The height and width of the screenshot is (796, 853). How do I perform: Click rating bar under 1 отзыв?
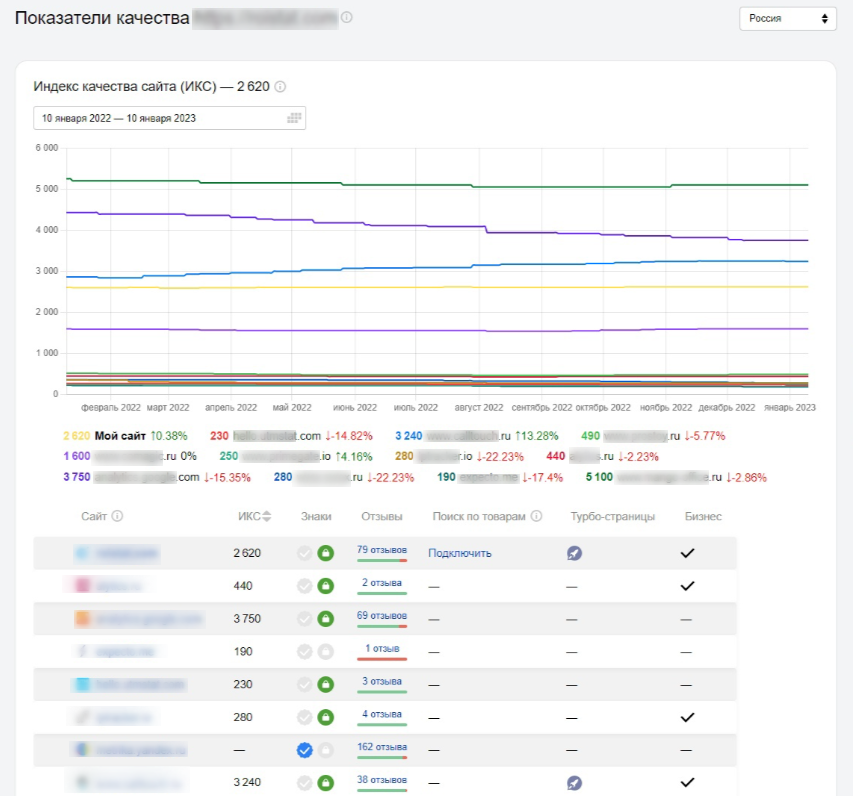click(x=382, y=659)
